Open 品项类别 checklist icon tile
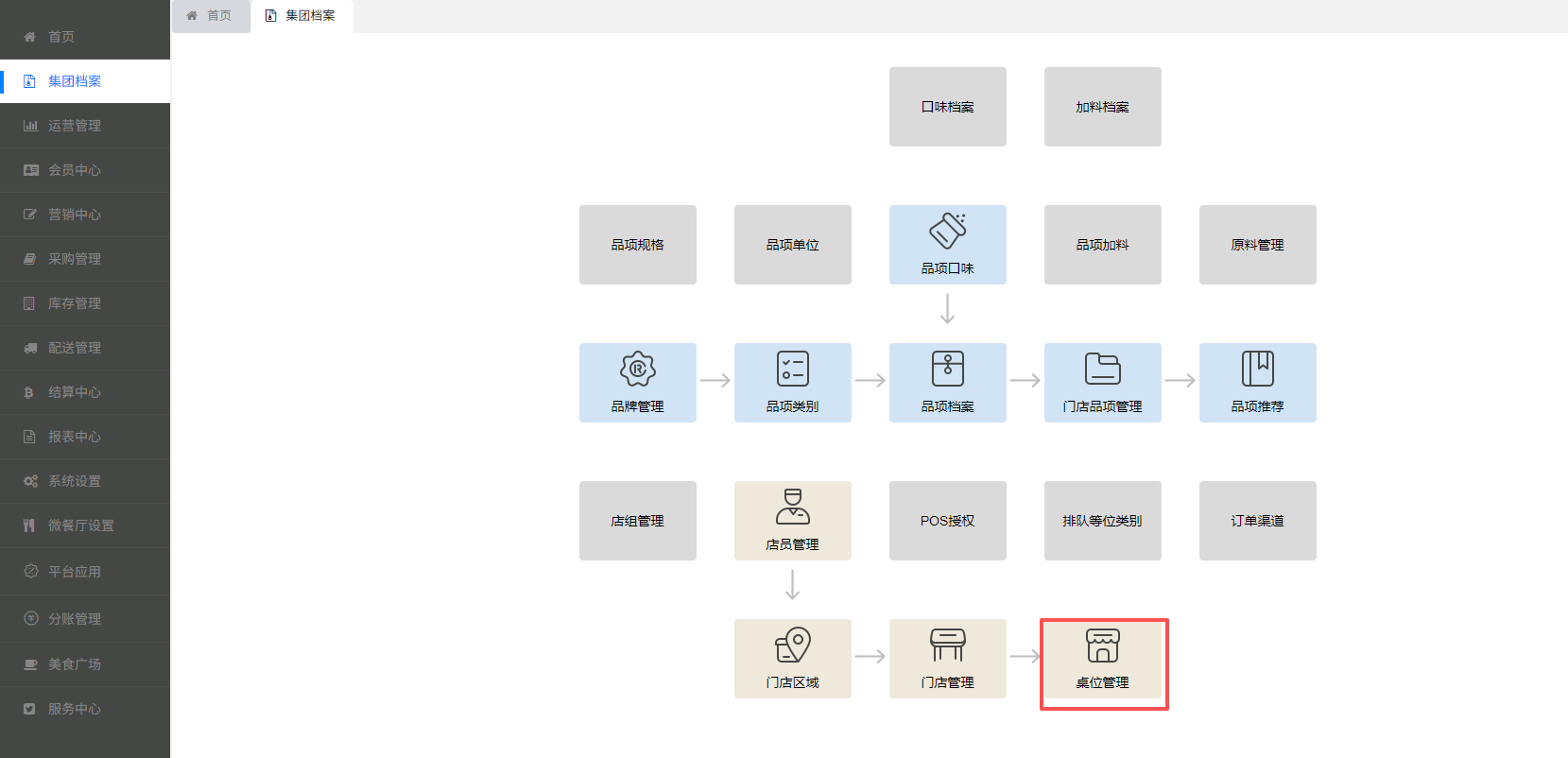This screenshot has width=1568, height=758. 792,370
